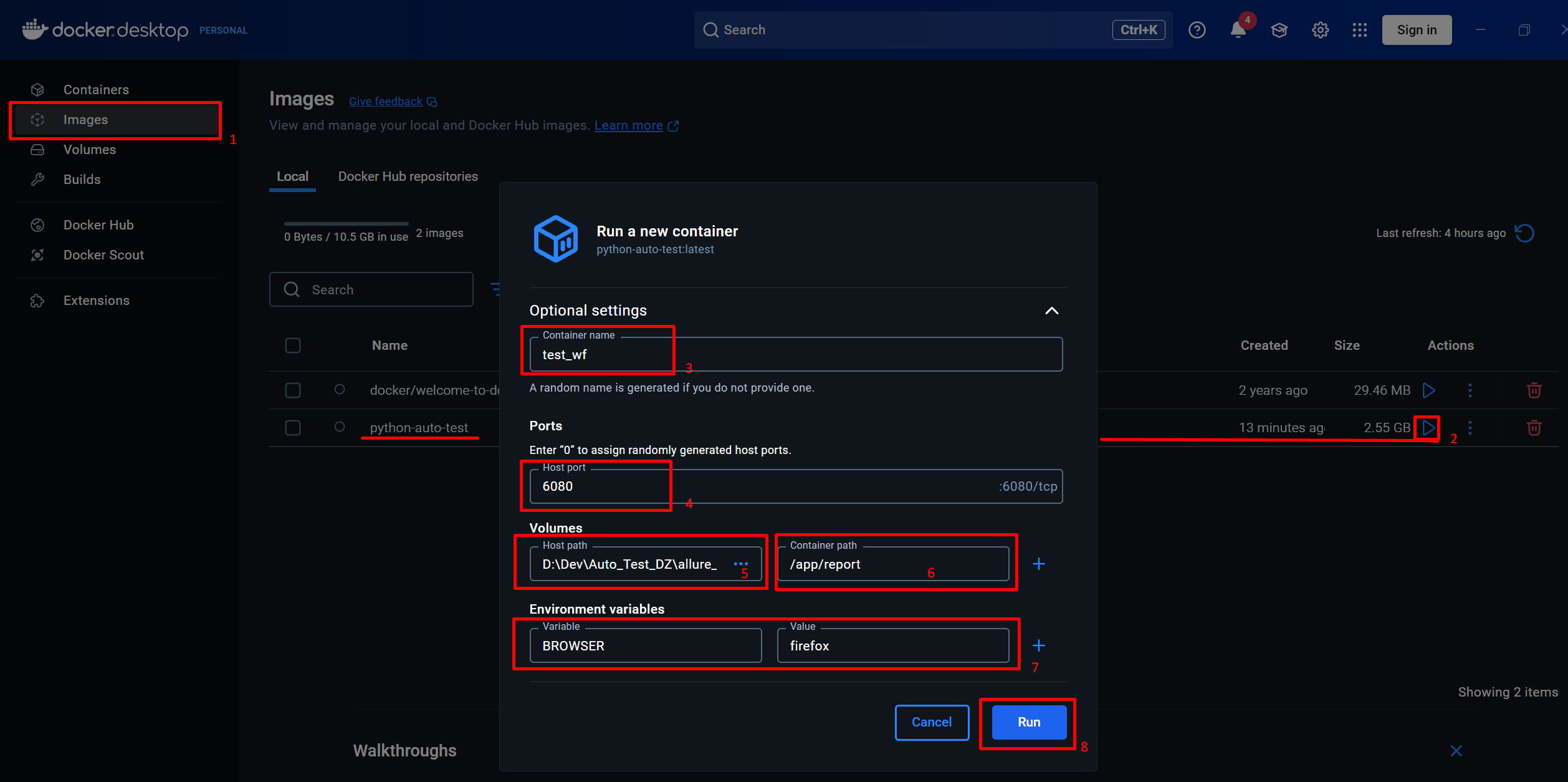This screenshot has width=1568, height=782.
Task: Click the environment Value field
Action: pos(893,645)
